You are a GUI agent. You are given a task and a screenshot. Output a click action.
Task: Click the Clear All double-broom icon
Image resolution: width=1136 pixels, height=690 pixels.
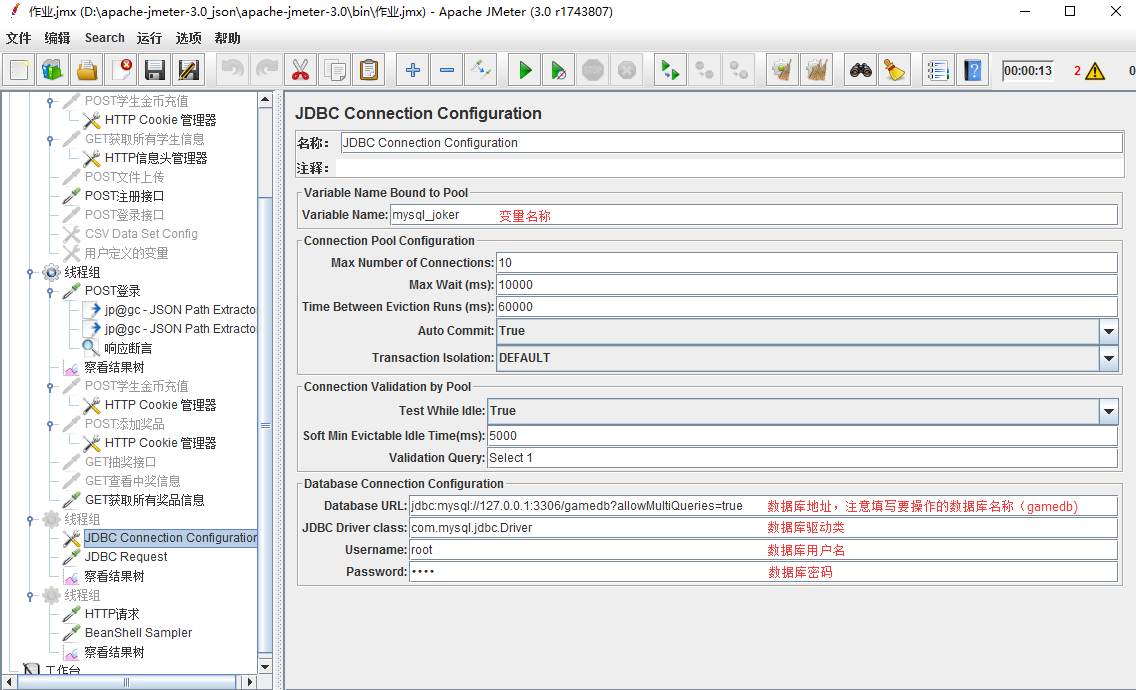pos(817,70)
